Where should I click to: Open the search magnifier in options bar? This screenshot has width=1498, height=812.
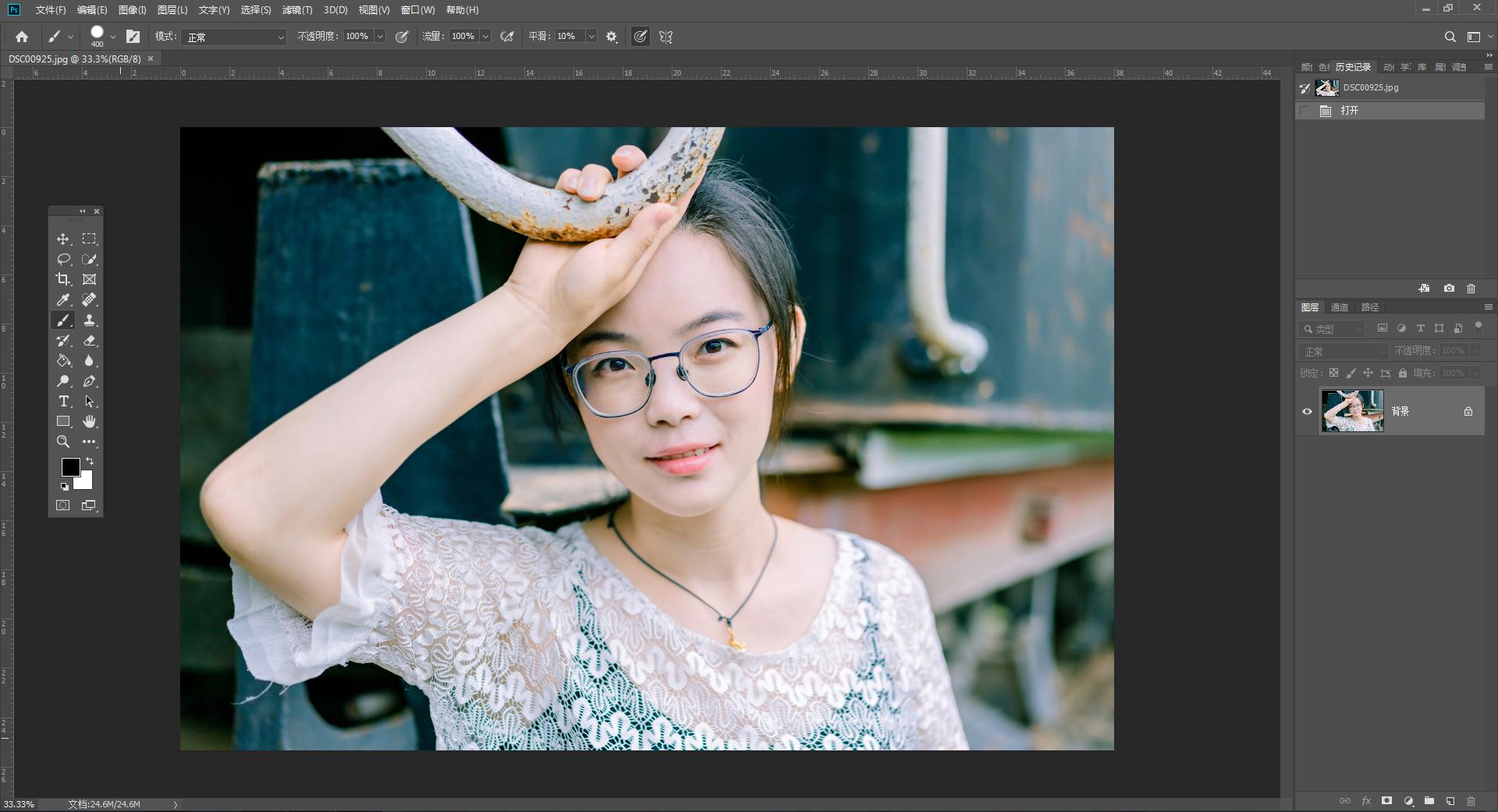coord(1450,37)
